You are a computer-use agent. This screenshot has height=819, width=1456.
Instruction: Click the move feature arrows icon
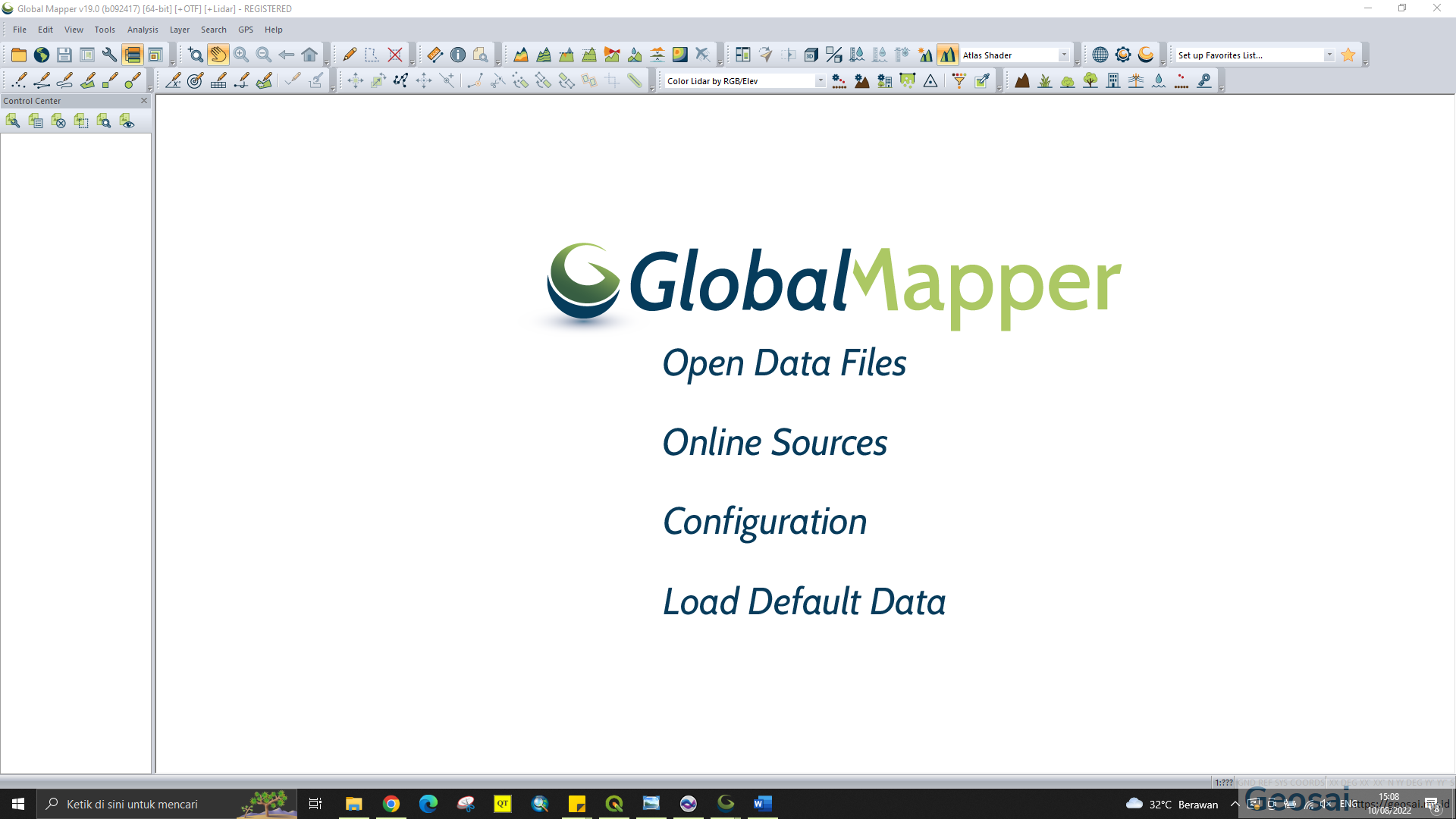pos(356,80)
